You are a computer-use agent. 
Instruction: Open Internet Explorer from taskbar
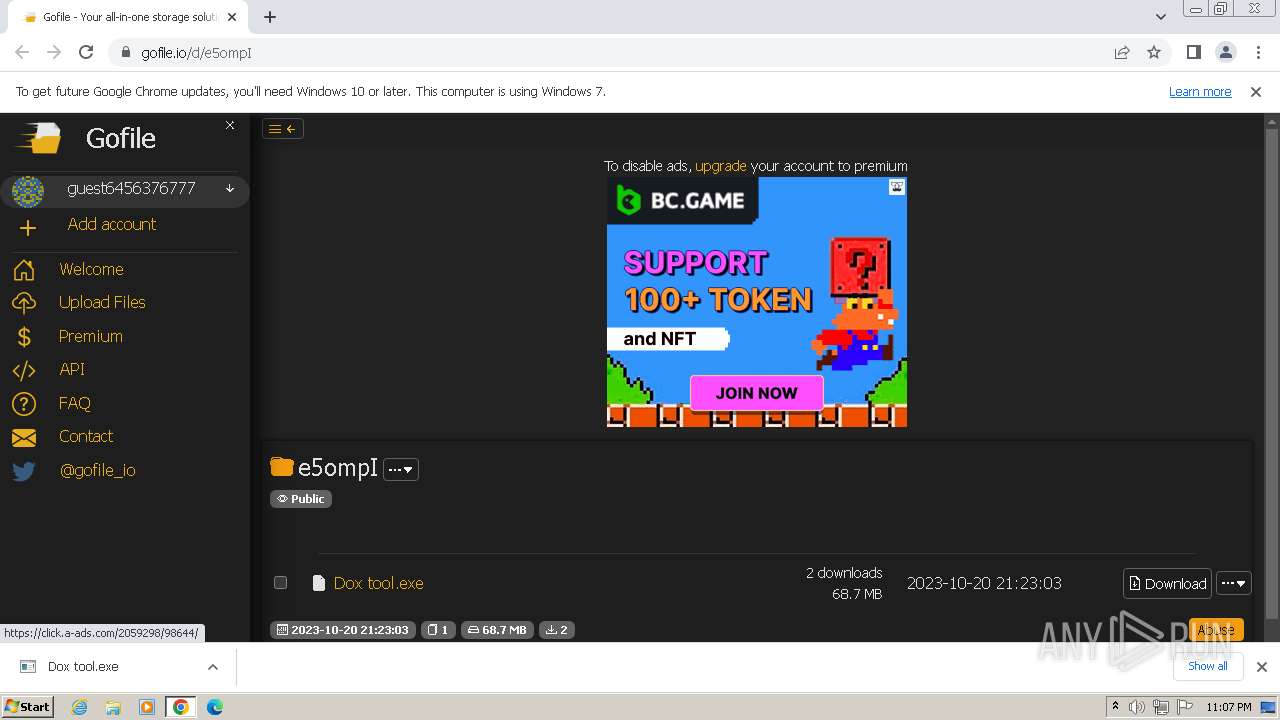coord(79,707)
